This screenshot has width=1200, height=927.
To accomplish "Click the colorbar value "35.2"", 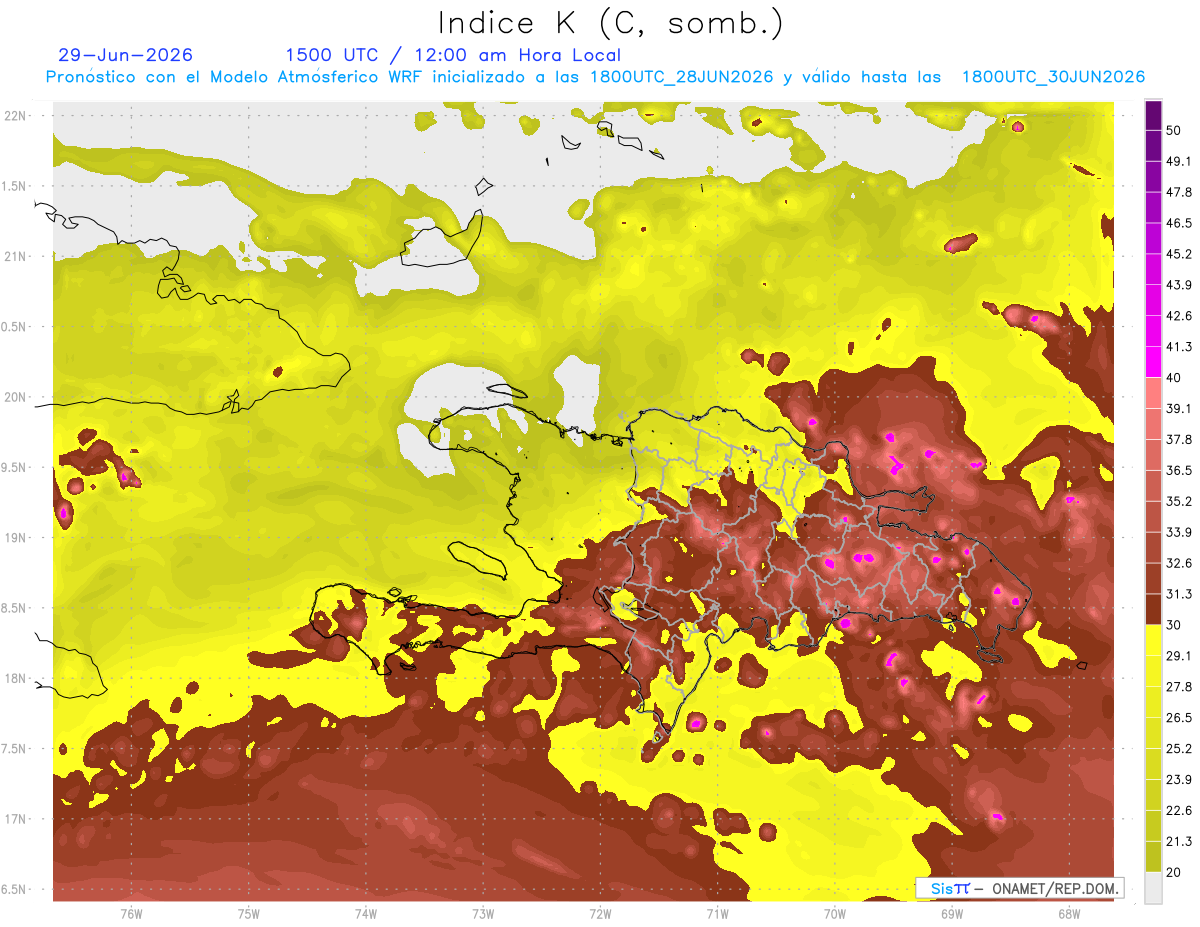I will click(x=1178, y=501).
